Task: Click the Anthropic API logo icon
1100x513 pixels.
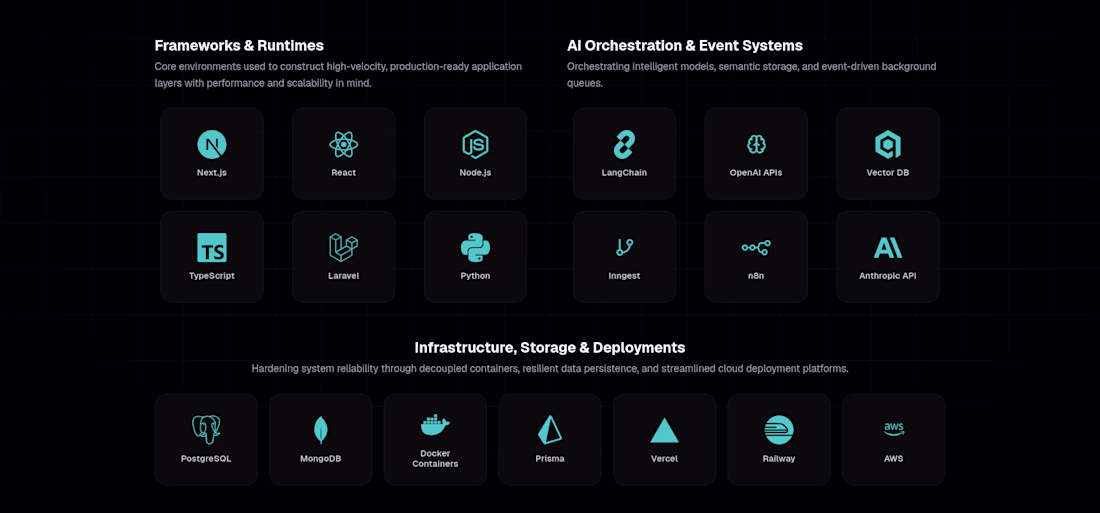Action: click(888, 248)
